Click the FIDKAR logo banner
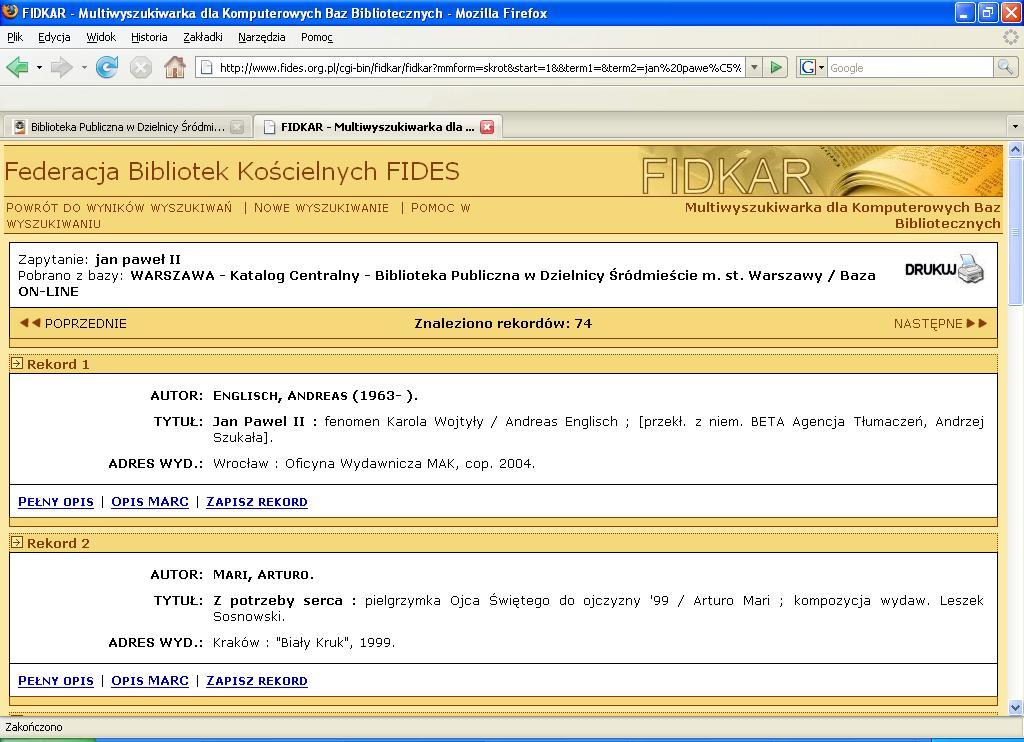 (x=821, y=171)
